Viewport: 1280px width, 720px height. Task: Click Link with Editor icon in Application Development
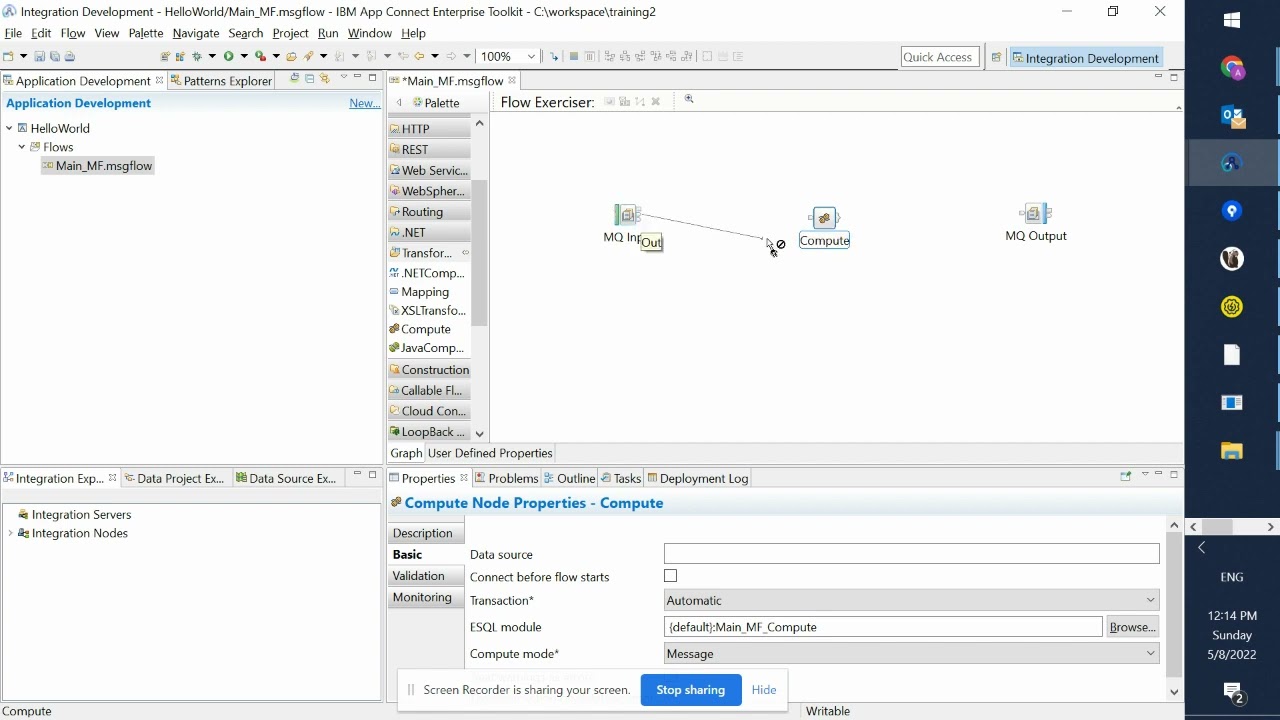coord(324,79)
